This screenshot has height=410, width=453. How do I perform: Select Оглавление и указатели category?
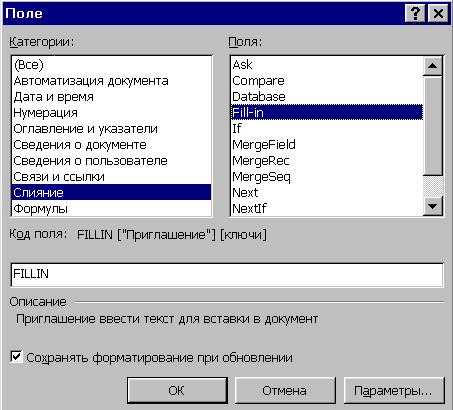111,129
